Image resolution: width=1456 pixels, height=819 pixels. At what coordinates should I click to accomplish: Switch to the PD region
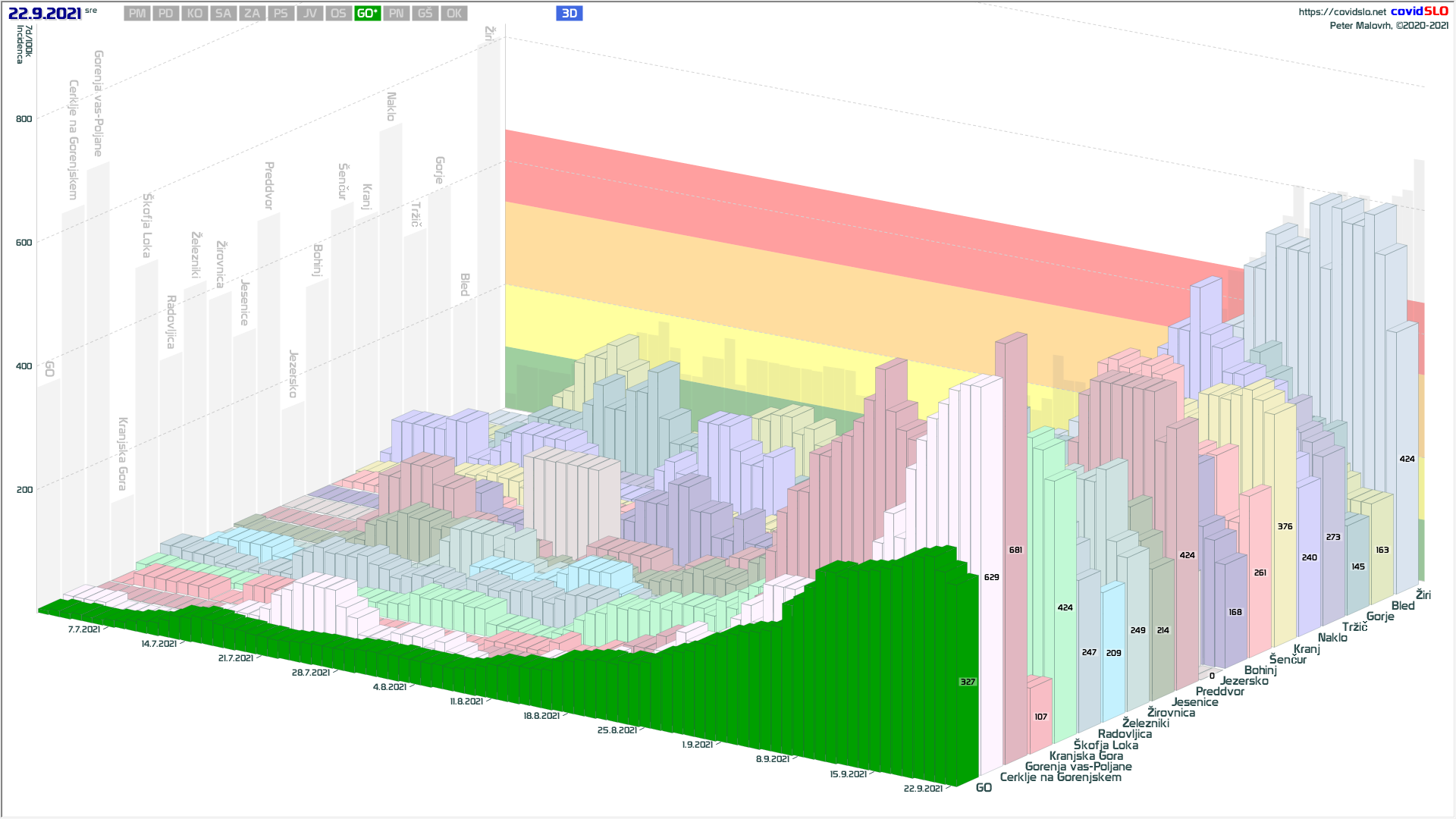pos(166,14)
